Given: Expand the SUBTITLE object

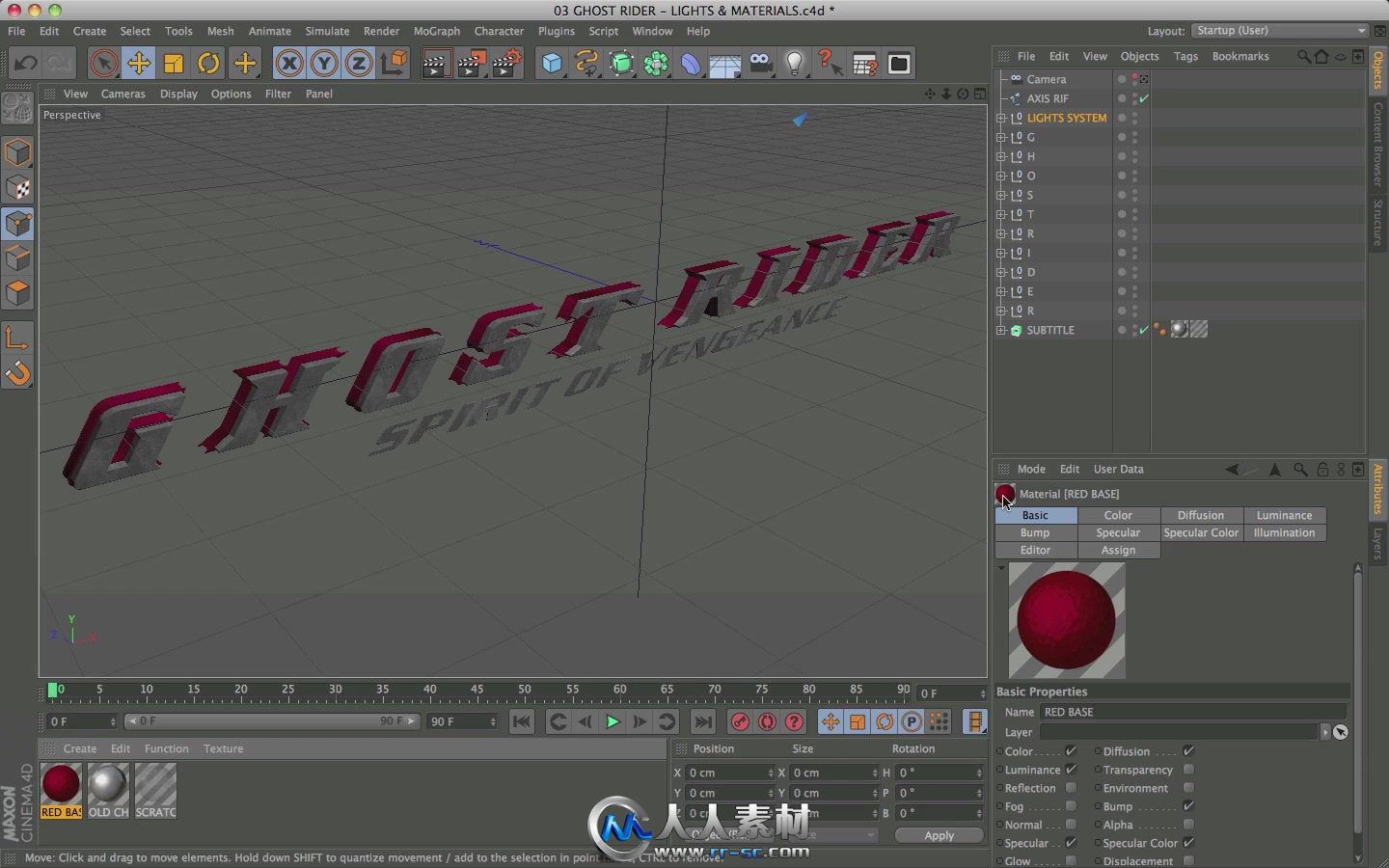Looking at the screenshot, I should pos(1001,330).
